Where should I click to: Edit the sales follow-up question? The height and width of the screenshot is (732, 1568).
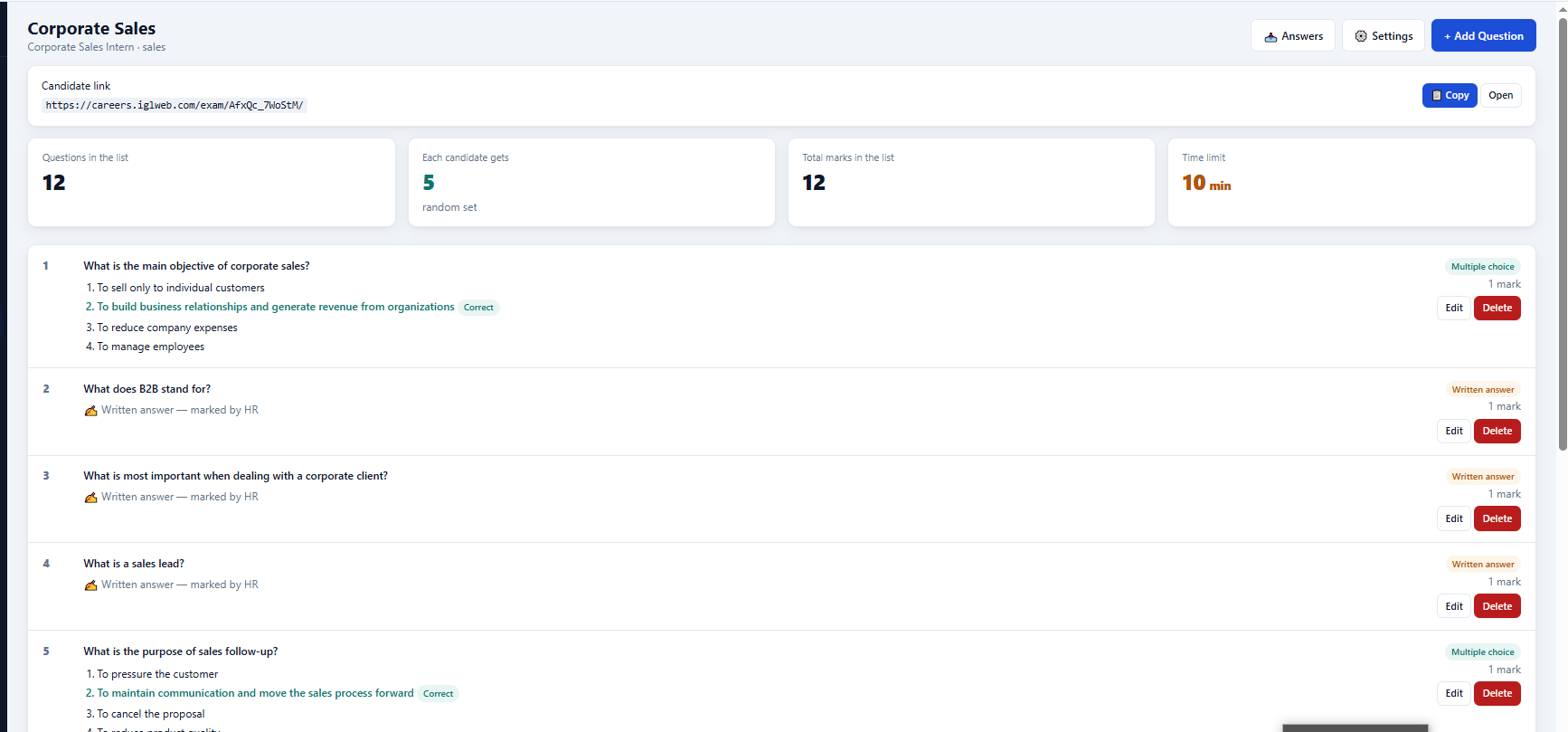click(x=1454, y=693)
